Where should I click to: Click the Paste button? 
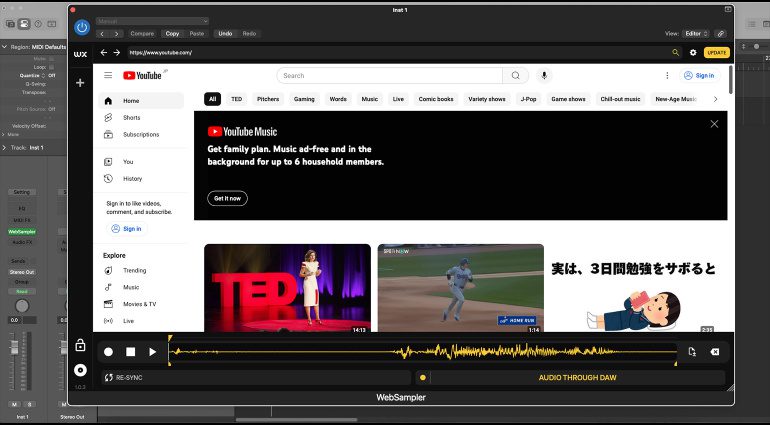tap(197, 34)
